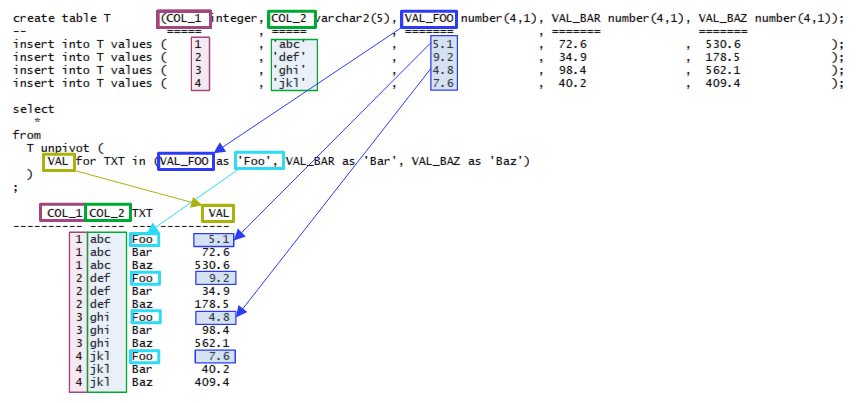The height and width of the screenshot is (403, 856).
Task: Click the select keyword
Action: pyautogui.click(x=33, y=109)
